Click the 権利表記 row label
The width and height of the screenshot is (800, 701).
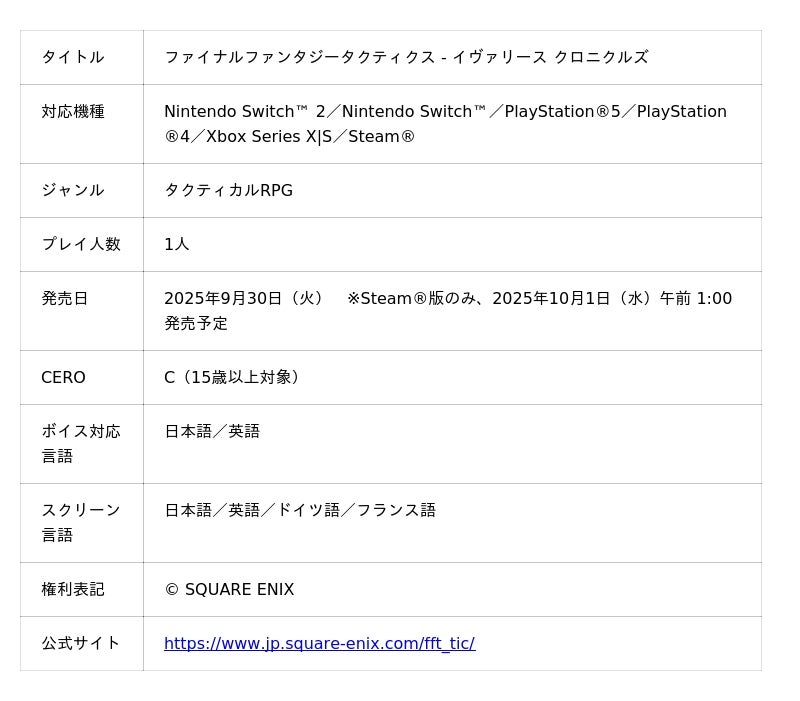point(72,589)
